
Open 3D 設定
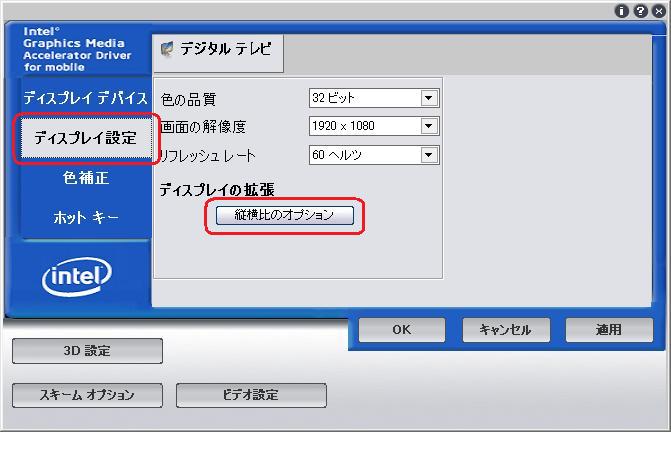pos(87,351)
